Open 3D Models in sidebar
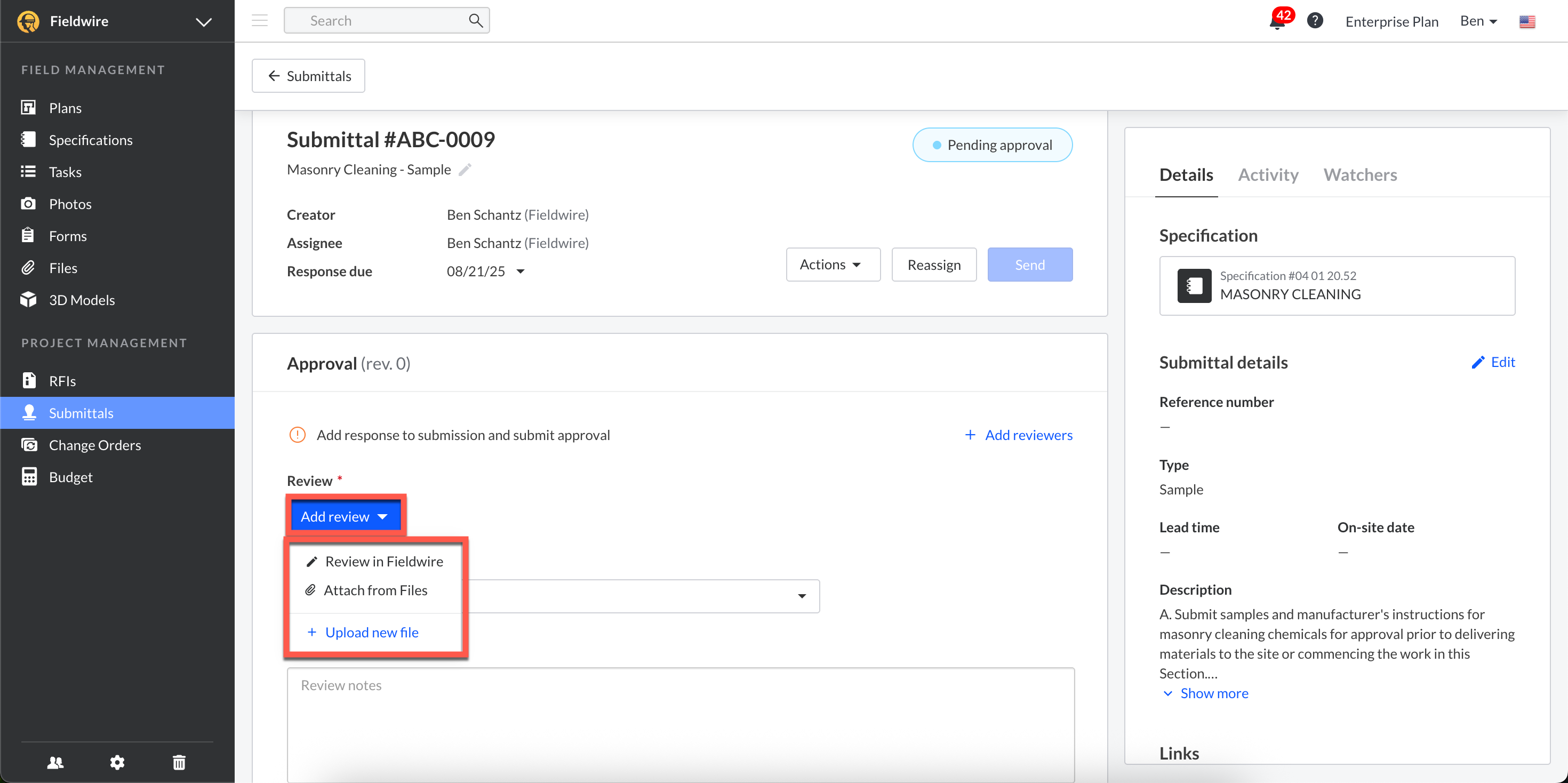Viewport: 1568px width, 783px height. point(82,300)
